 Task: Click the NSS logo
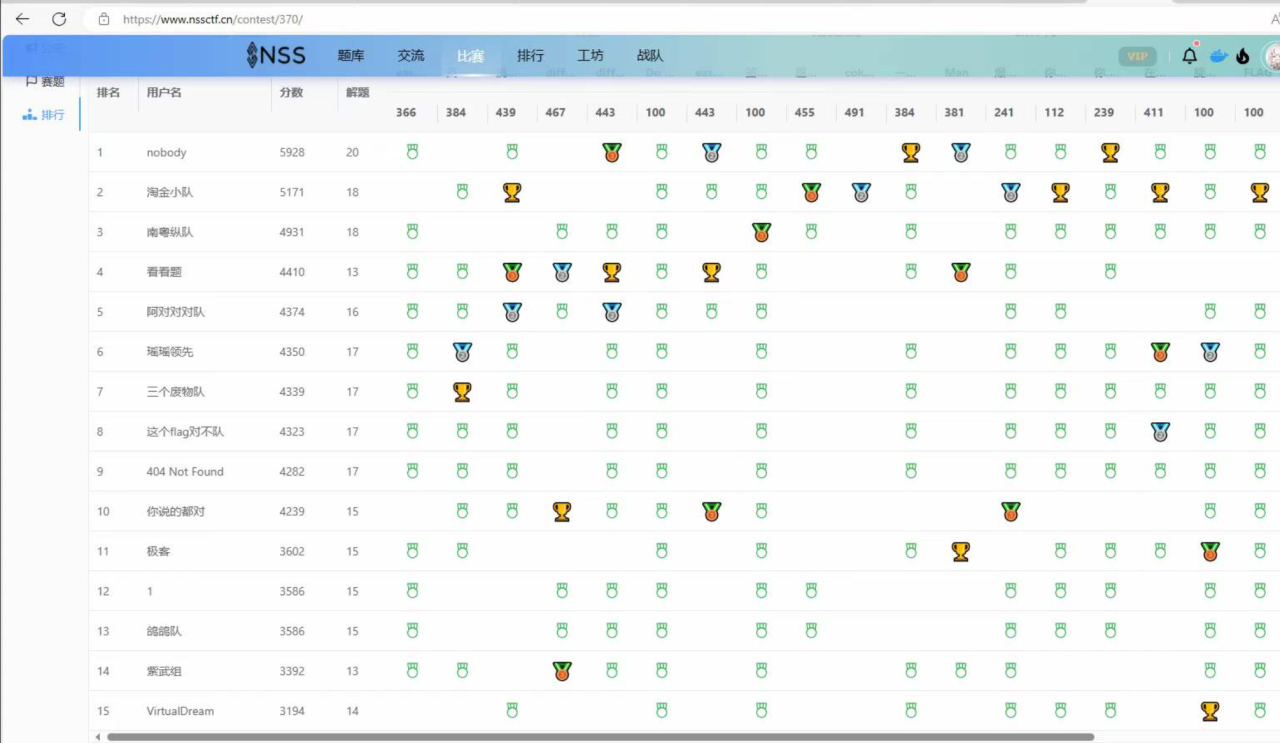[x=276, y=56]
